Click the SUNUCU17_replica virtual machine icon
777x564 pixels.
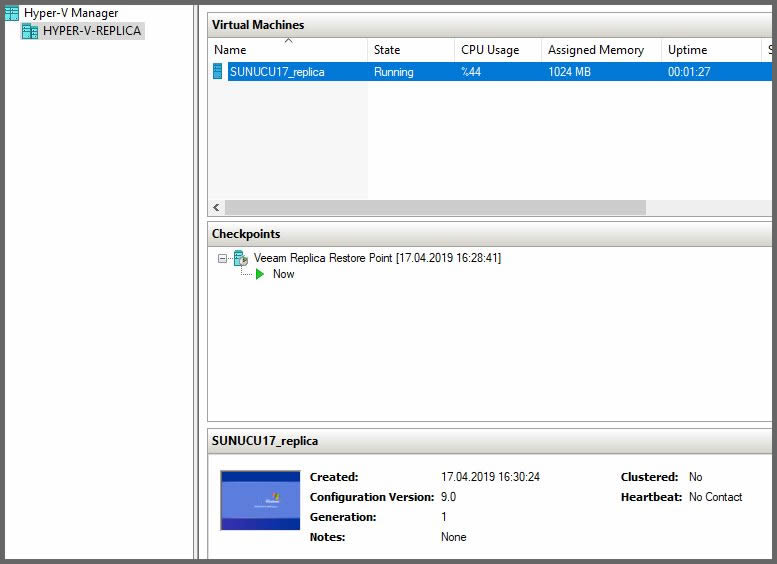point(217,72)
